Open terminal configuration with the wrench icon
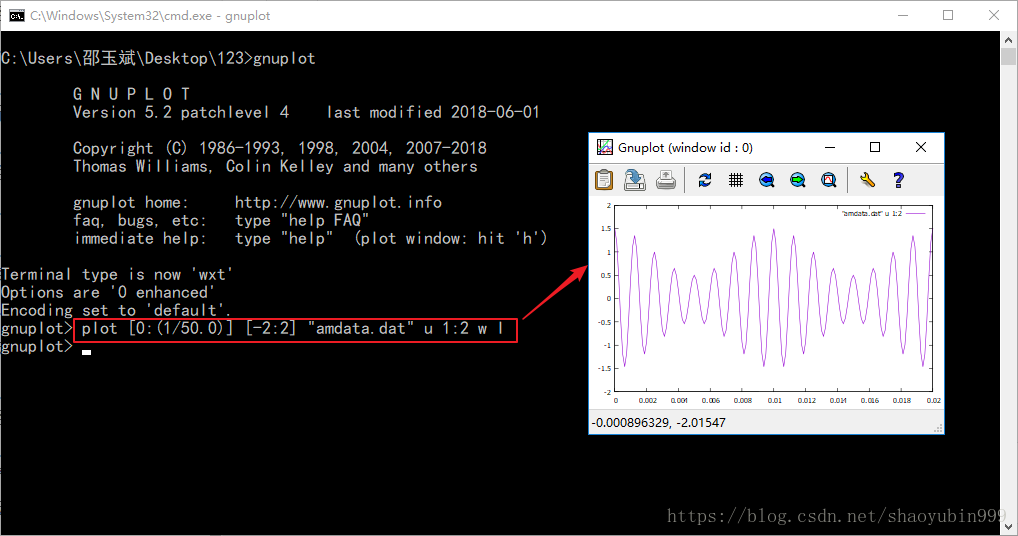Image resolution: width=1018 pixels, height=536 pixels. (867, 180)
